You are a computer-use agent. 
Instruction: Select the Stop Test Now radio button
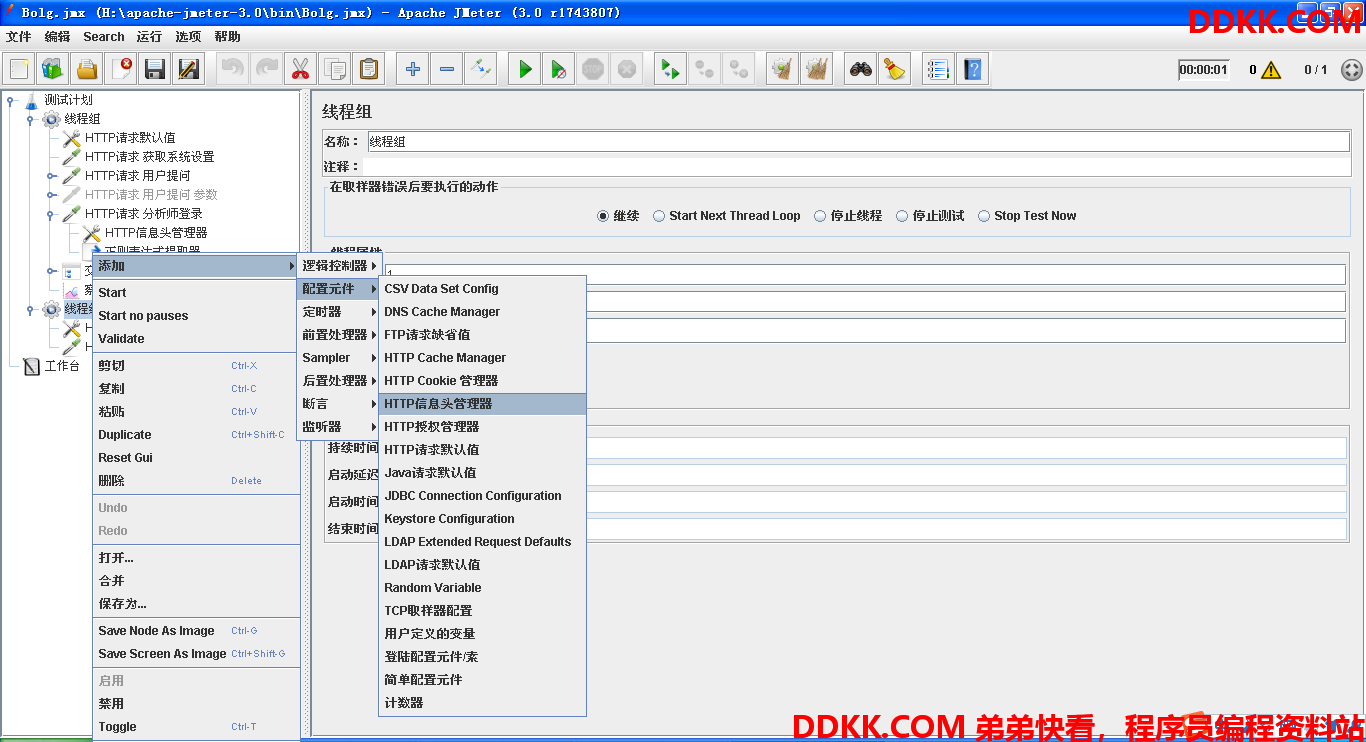(984, 216)
